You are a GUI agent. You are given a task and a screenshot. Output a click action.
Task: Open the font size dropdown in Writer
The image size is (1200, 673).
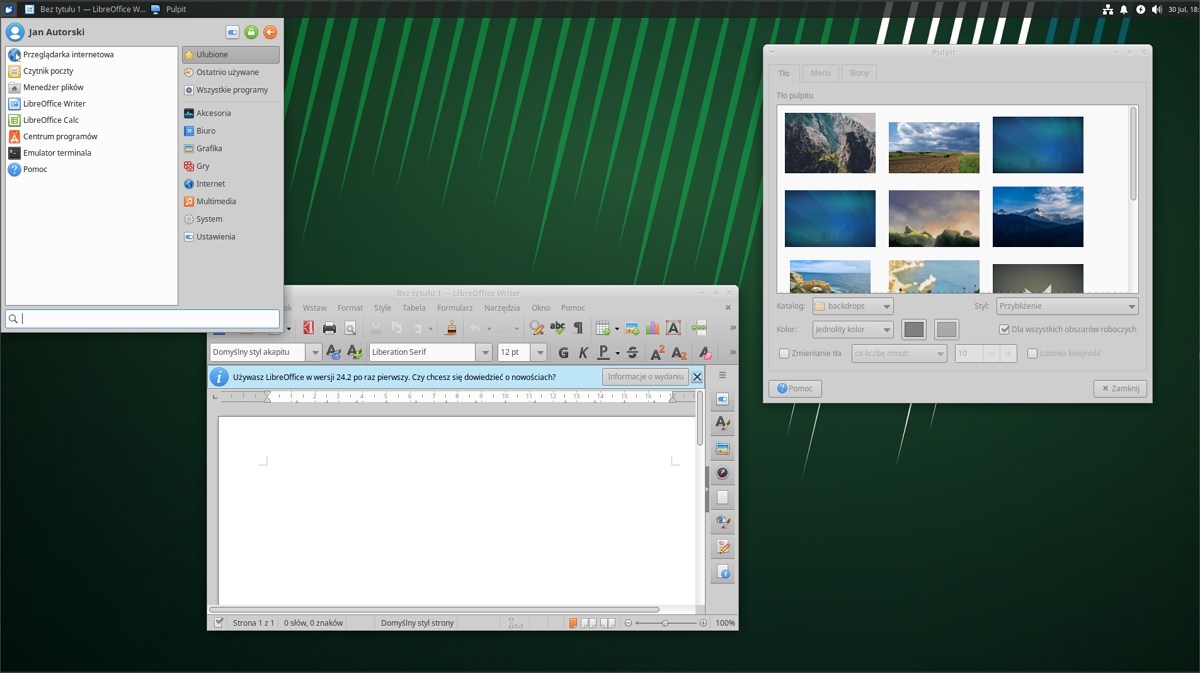pyautogui.click(x=540, y=352)
